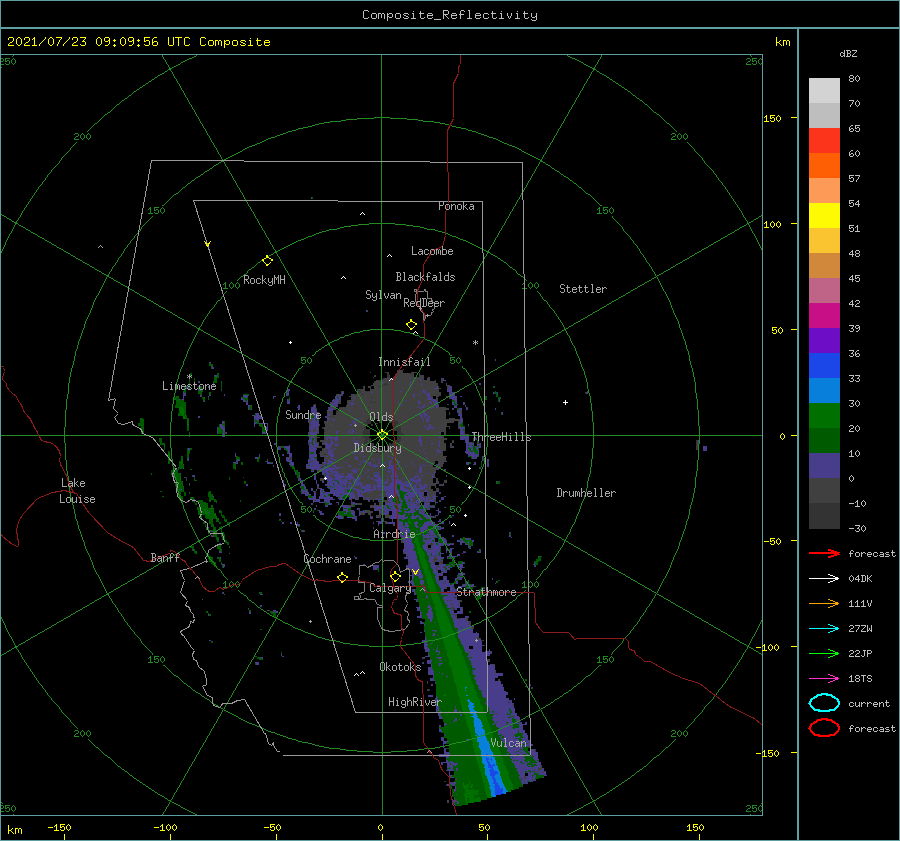Click the Limestone label

(189, 386)
